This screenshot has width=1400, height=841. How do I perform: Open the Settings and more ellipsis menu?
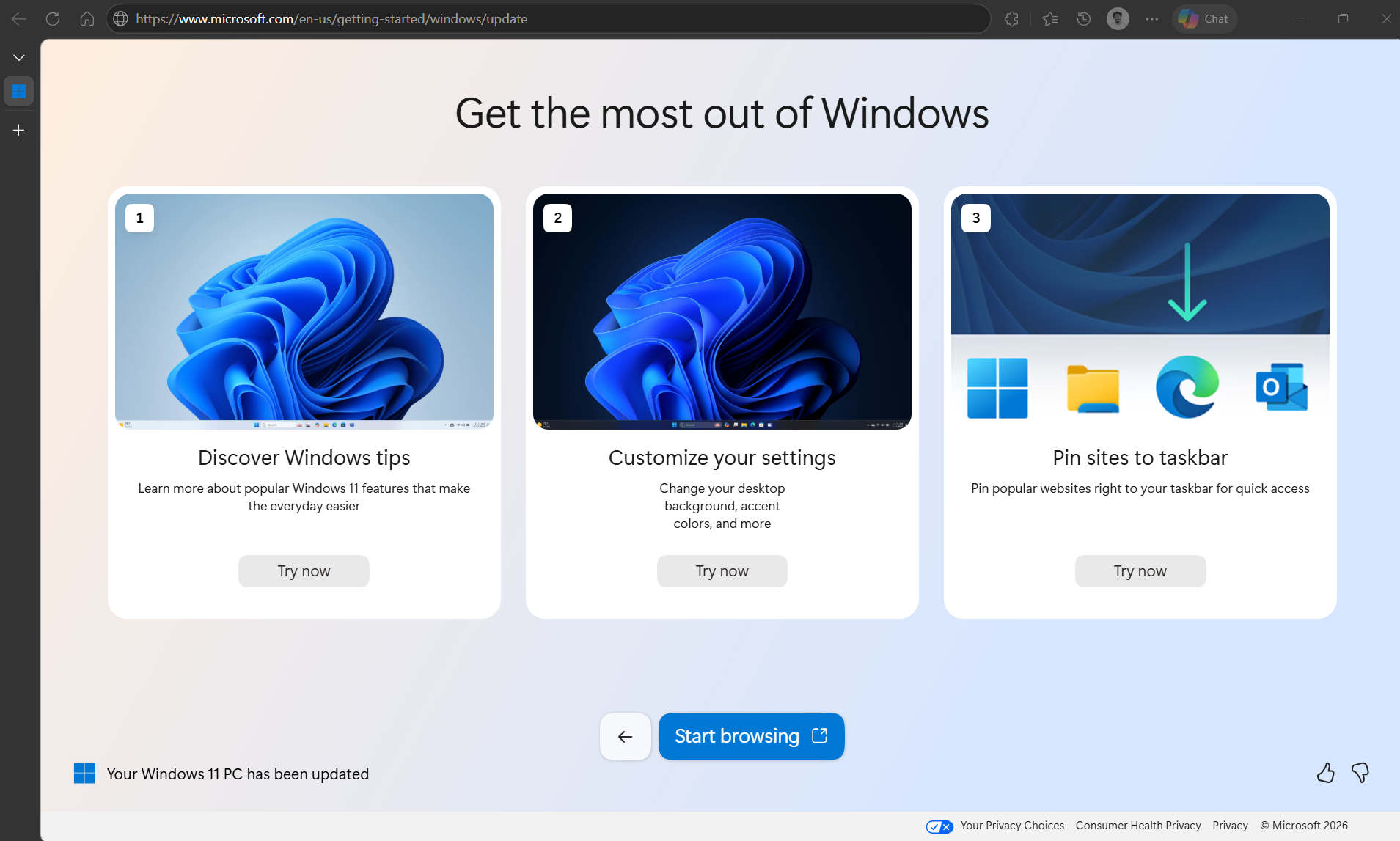pyautogui.click(x=1151, y=18)
